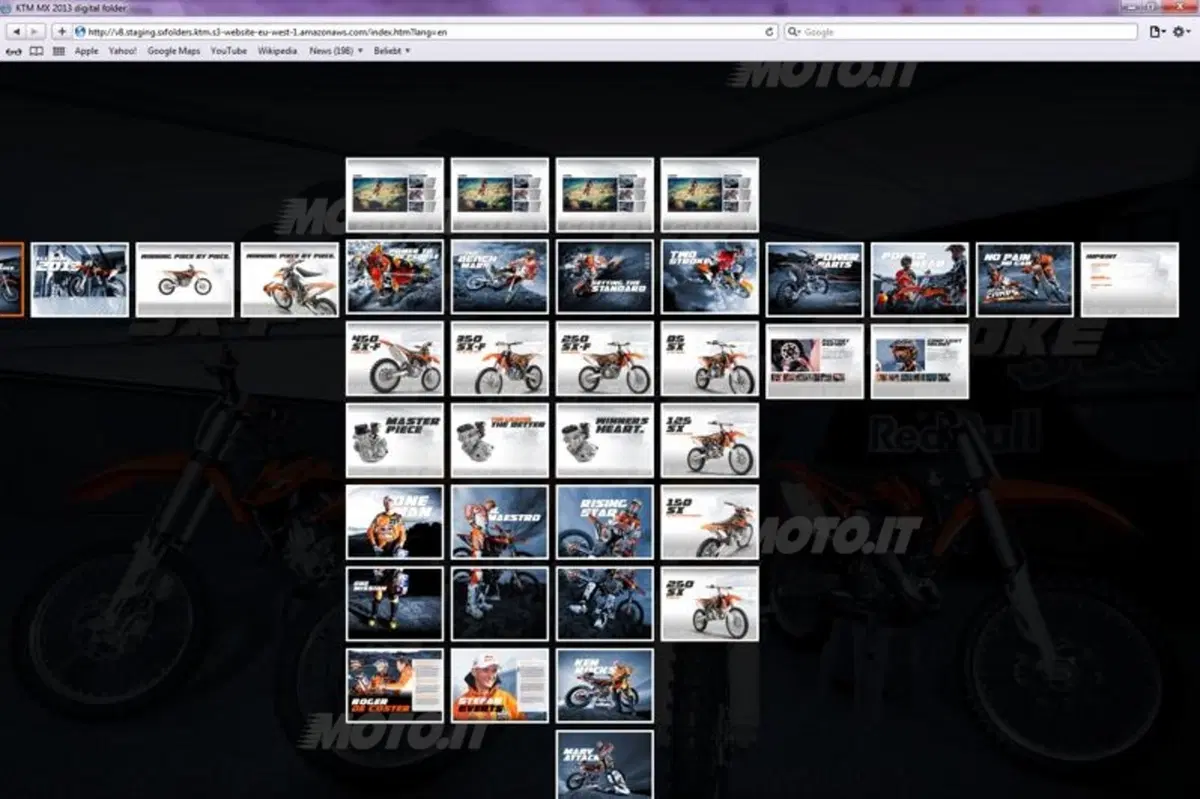Open Top Sites grid icon

coord(59,51)
